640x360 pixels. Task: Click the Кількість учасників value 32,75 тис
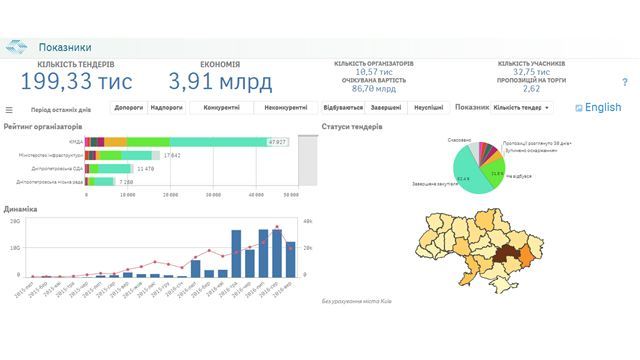(531, 72)
